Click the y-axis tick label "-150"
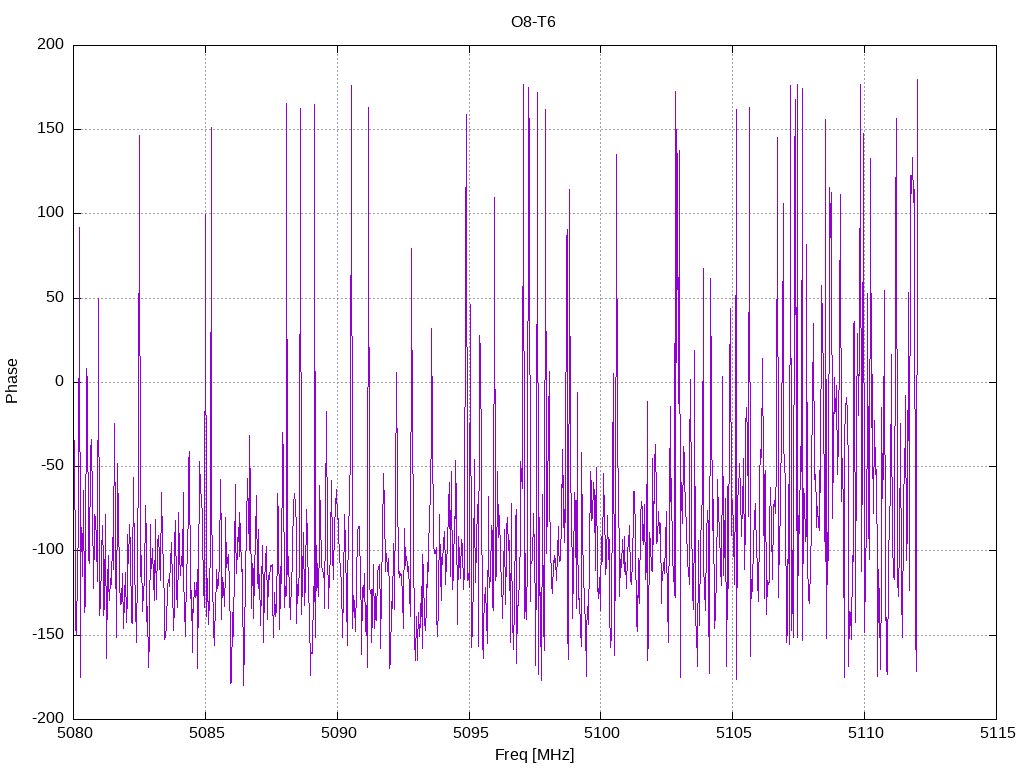The width and height of the screenshot is (1024, 768). pyautogui.click(x=48, y=634)
